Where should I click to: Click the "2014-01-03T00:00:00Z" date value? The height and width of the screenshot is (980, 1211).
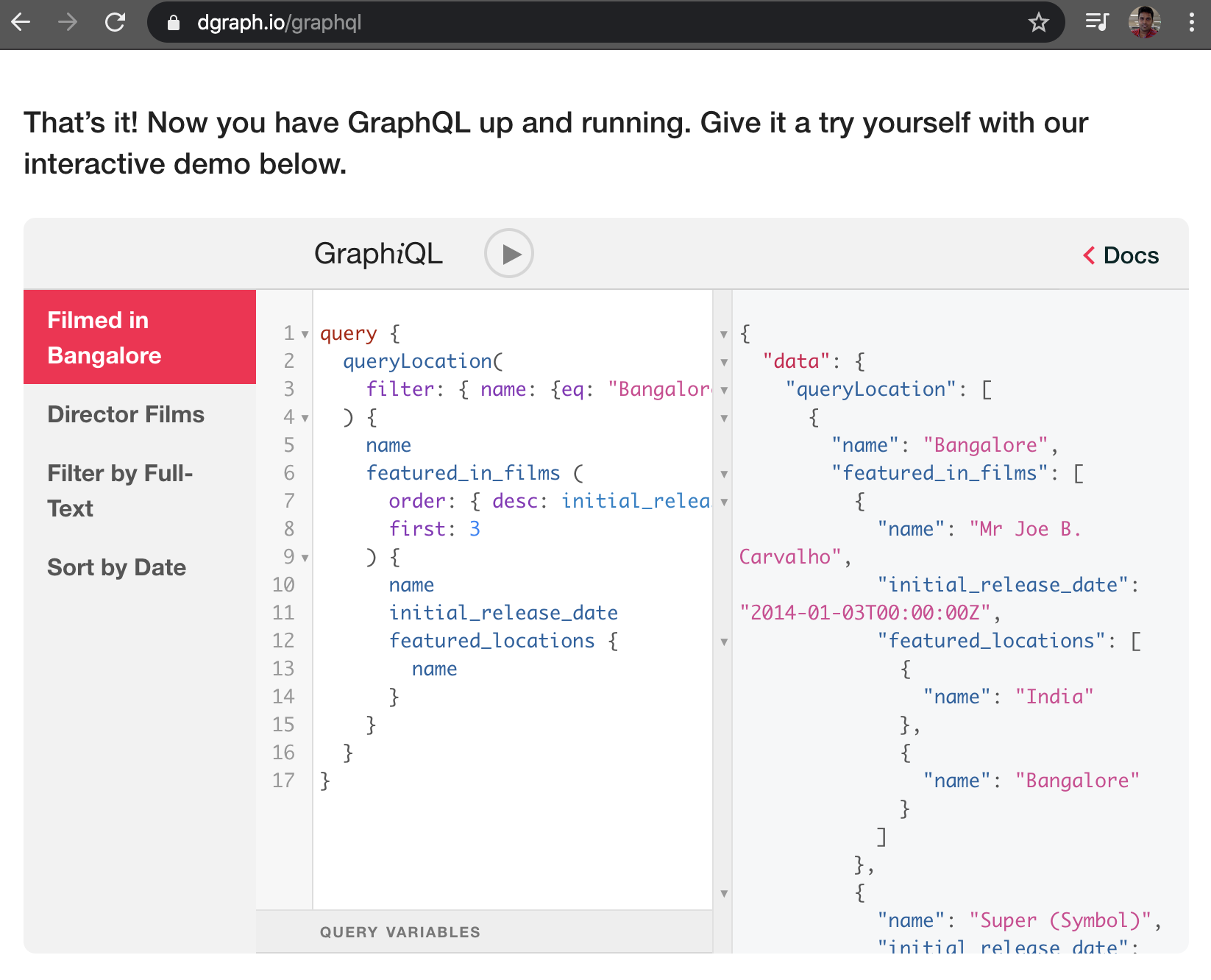[x=864, y=613]
